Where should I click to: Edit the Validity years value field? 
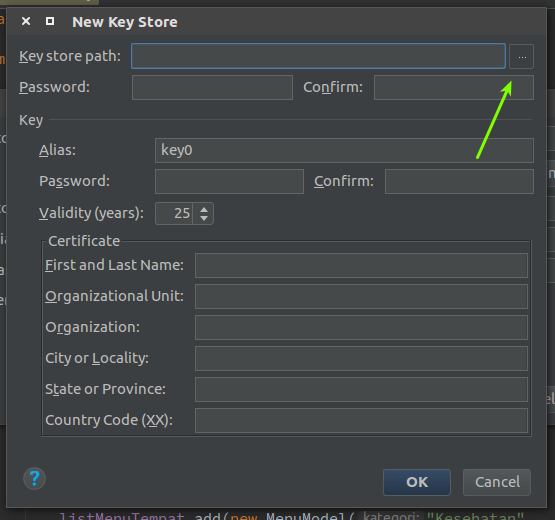[174, 213]
